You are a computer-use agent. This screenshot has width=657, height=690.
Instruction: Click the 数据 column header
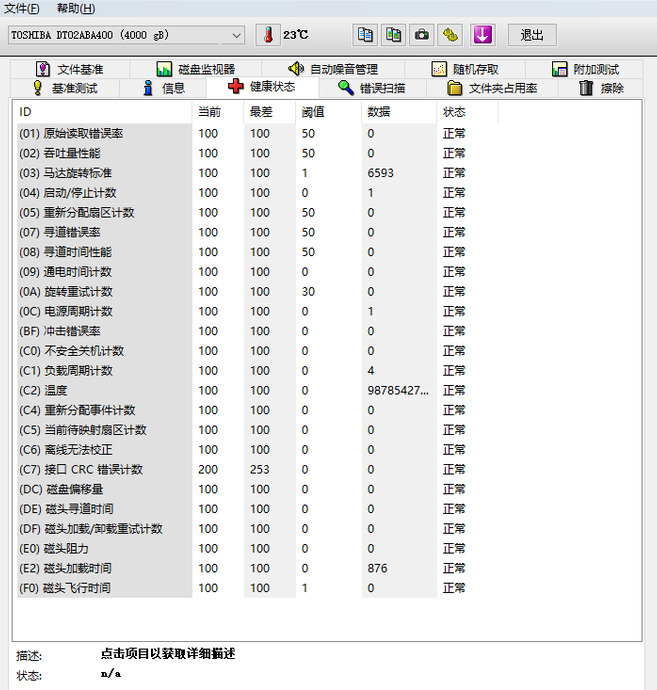[399, 112]
